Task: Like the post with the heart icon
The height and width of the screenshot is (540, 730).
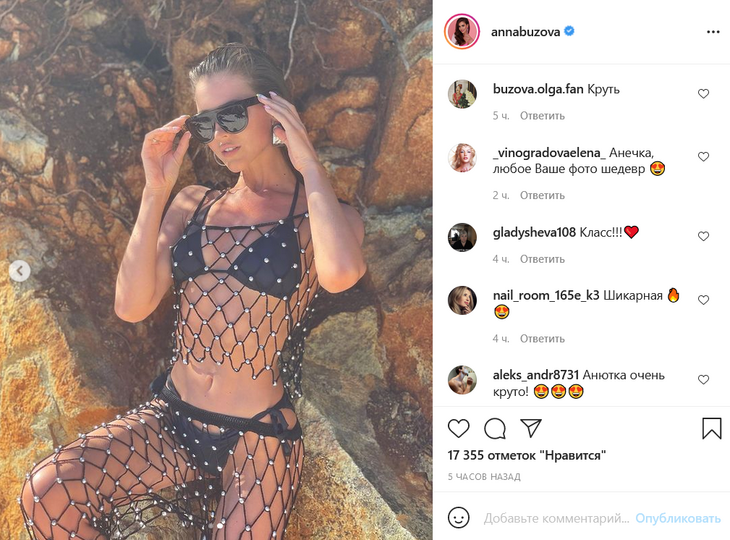Action: point(459,428)
